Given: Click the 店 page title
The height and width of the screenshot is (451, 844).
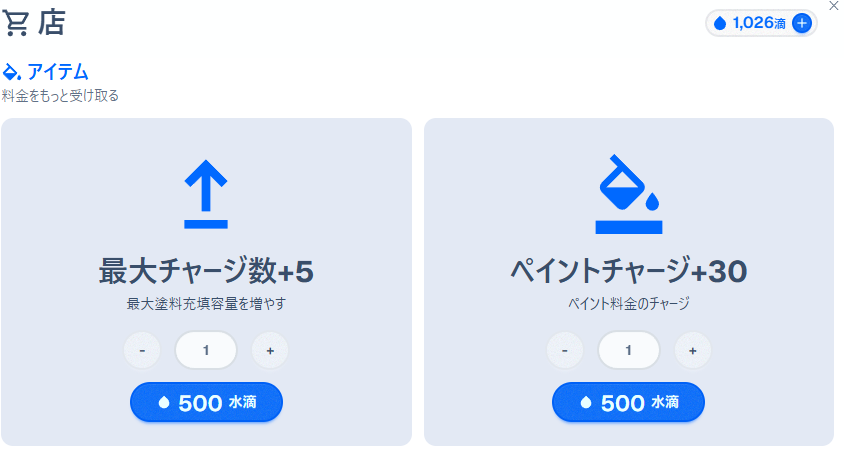Looking at the screenshot, I should pyautogui.click(x=52, y=23).
